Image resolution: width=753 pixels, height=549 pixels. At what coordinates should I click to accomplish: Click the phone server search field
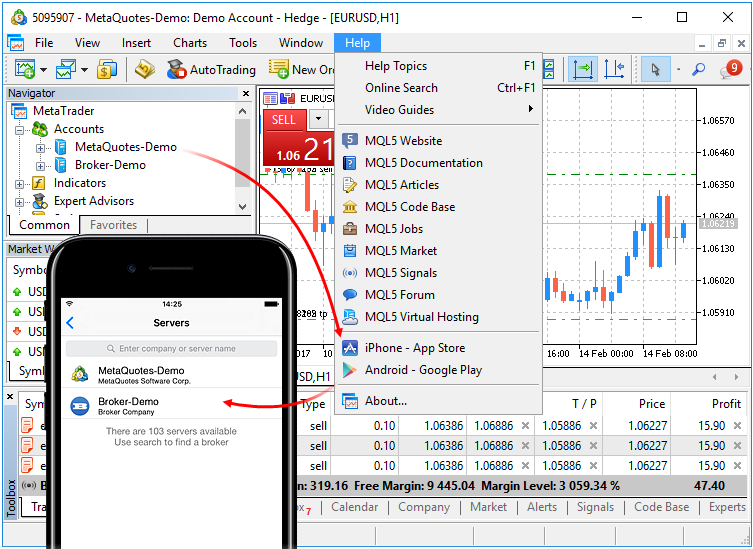tap(171, 348)
